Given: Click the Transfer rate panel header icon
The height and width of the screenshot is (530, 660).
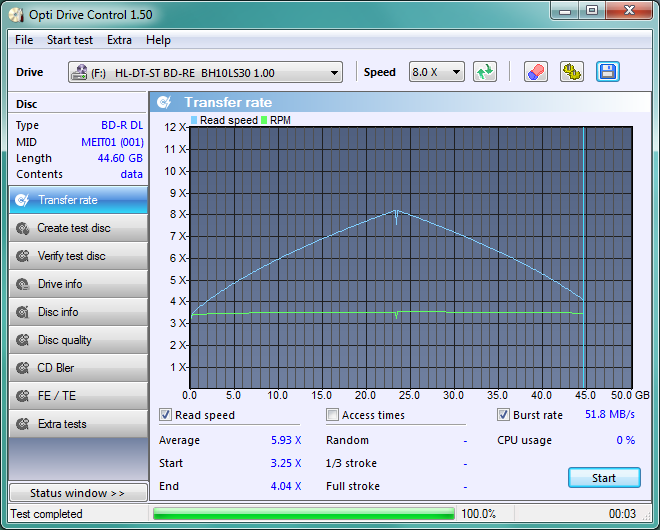Looking at the screenshot, I should [164, 102].
